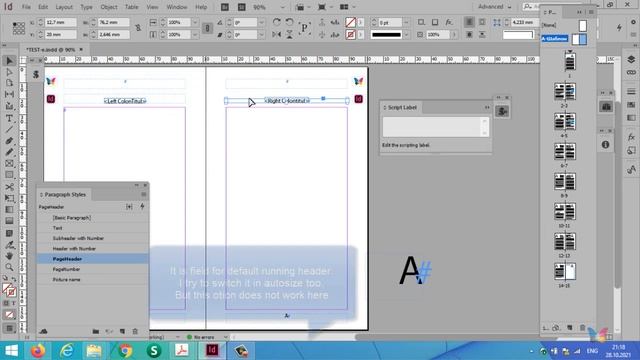
Task: Select Wrap around object shape option
Action: (469, 35)
